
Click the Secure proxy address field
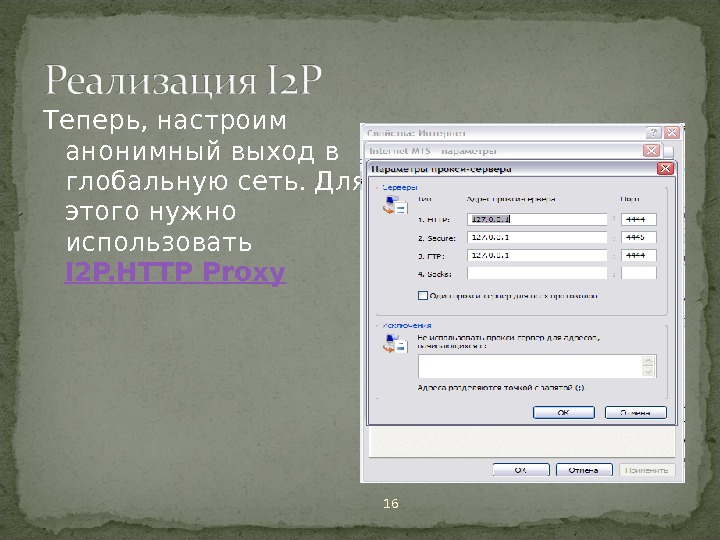point(537,237)
